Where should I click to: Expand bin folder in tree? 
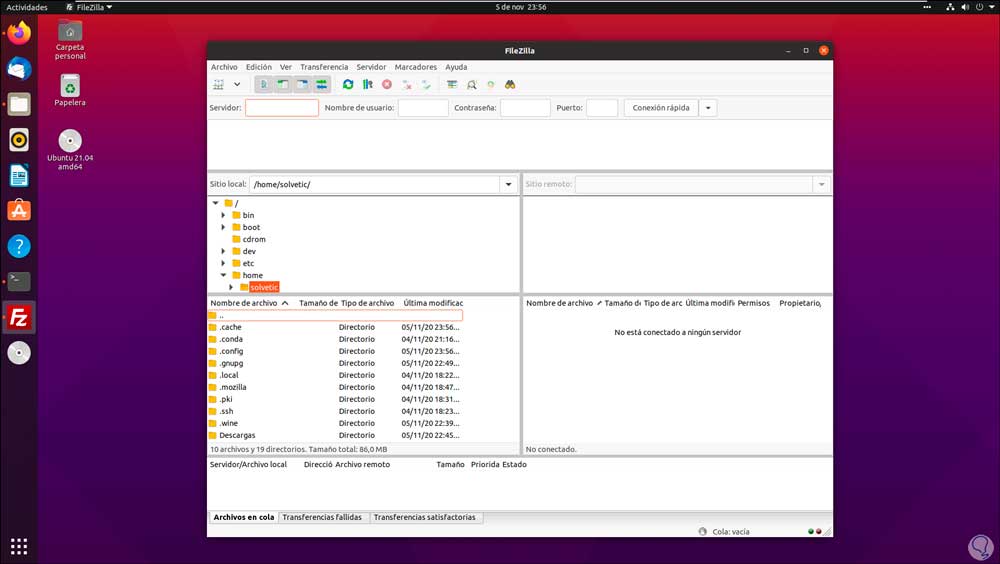(x=223, y=215)
